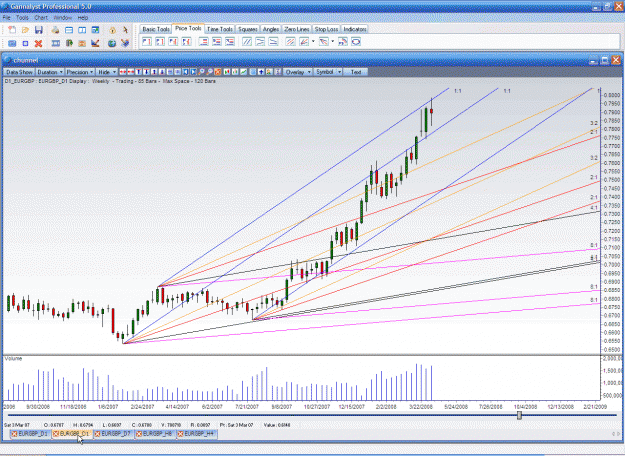625x456 pixels.
Task: Open the Chart menu
Action: [41, 18]
